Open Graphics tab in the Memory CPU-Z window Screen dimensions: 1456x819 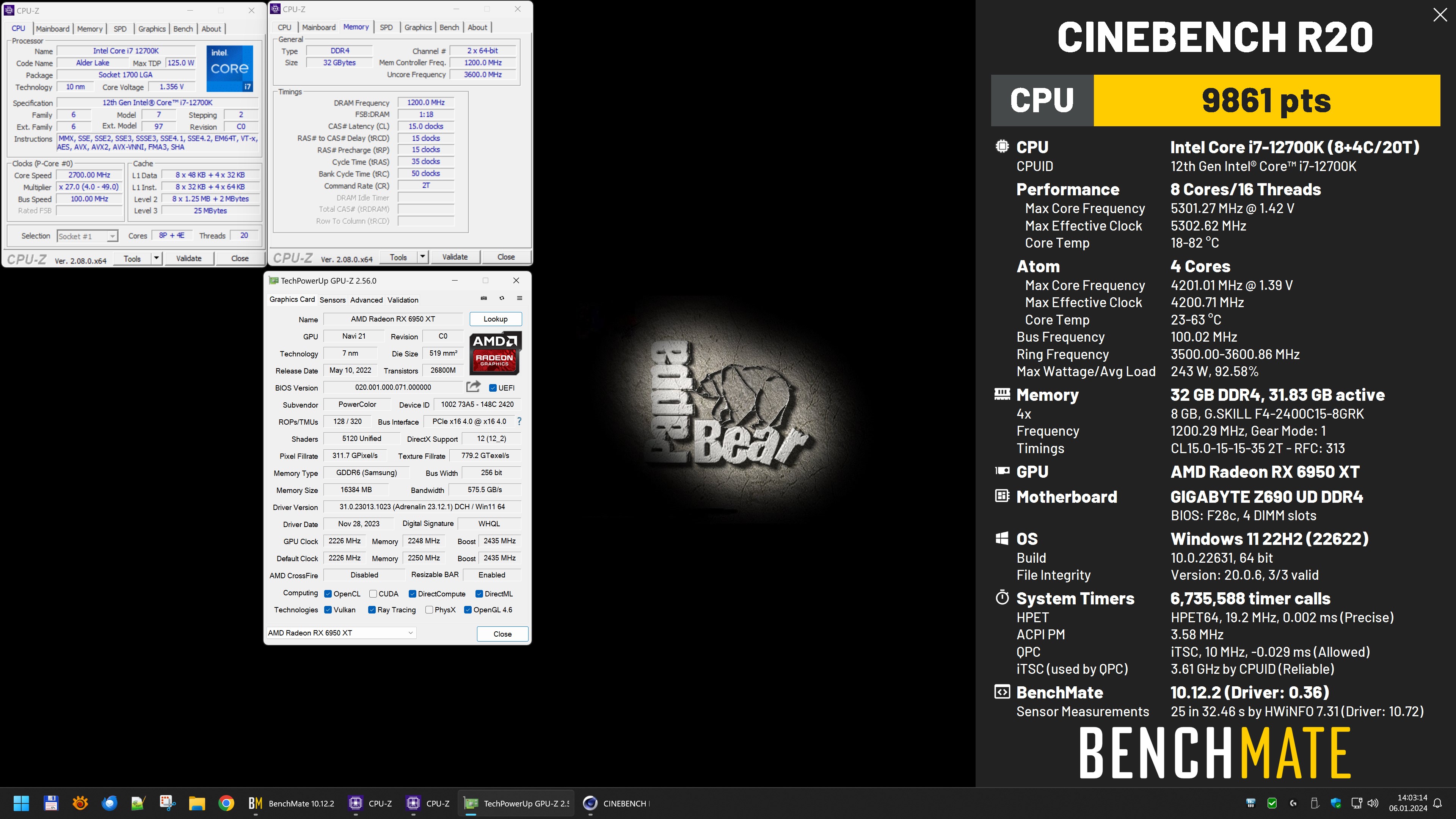[418, 27]
